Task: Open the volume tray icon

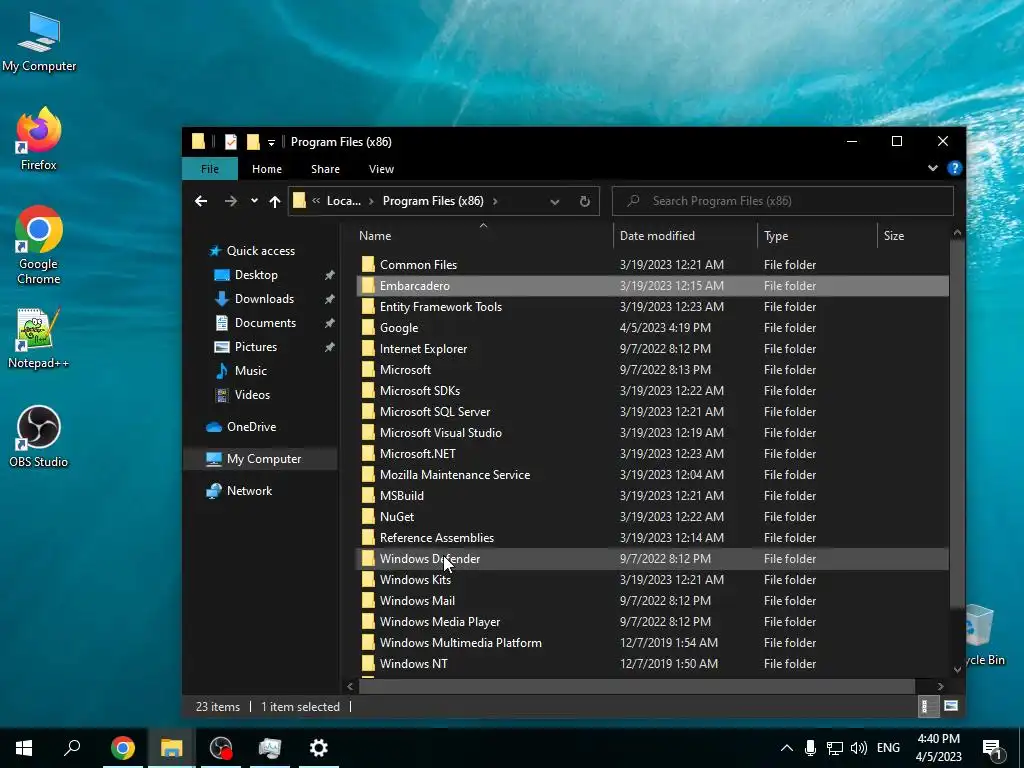Action: point(858,748)
